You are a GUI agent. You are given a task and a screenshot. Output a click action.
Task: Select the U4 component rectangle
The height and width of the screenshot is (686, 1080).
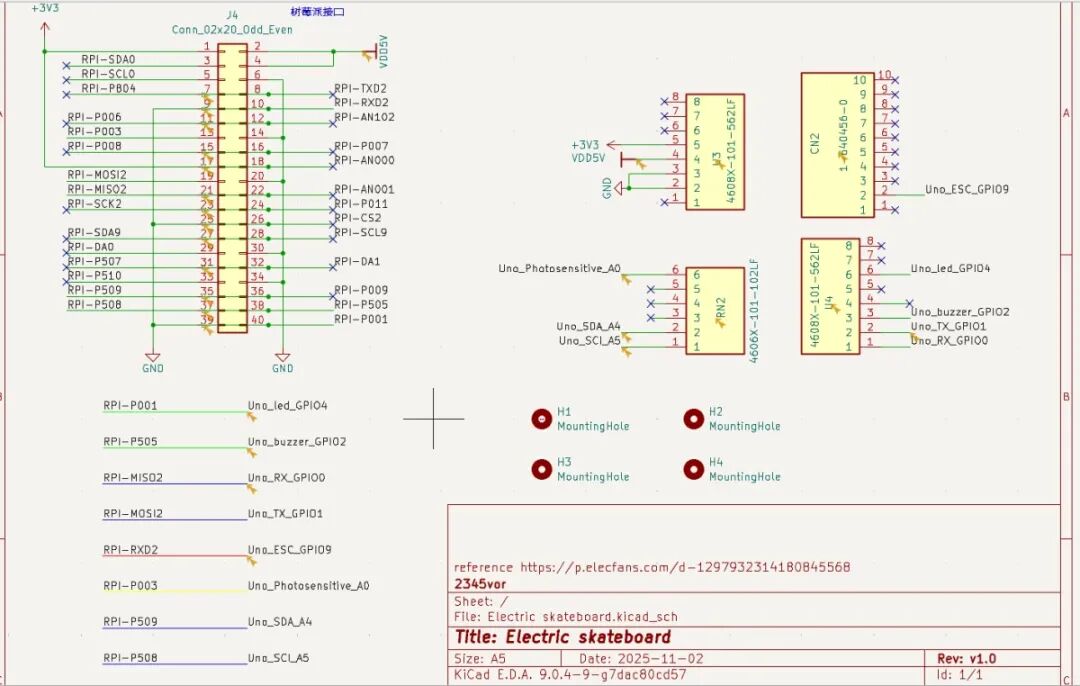[831, 296]
